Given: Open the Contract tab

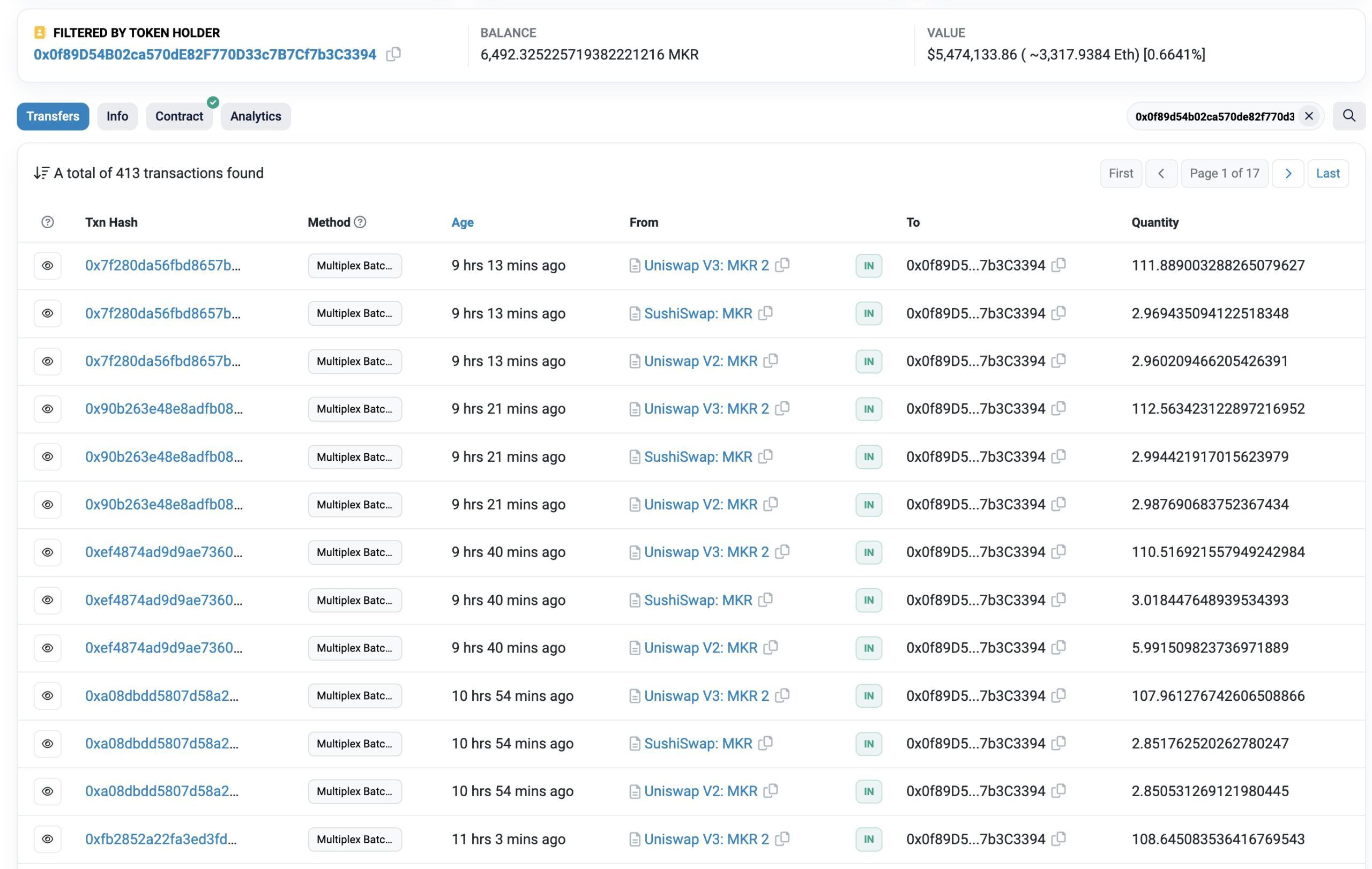Looking at the screenshot, I should [x=179, y=116].
